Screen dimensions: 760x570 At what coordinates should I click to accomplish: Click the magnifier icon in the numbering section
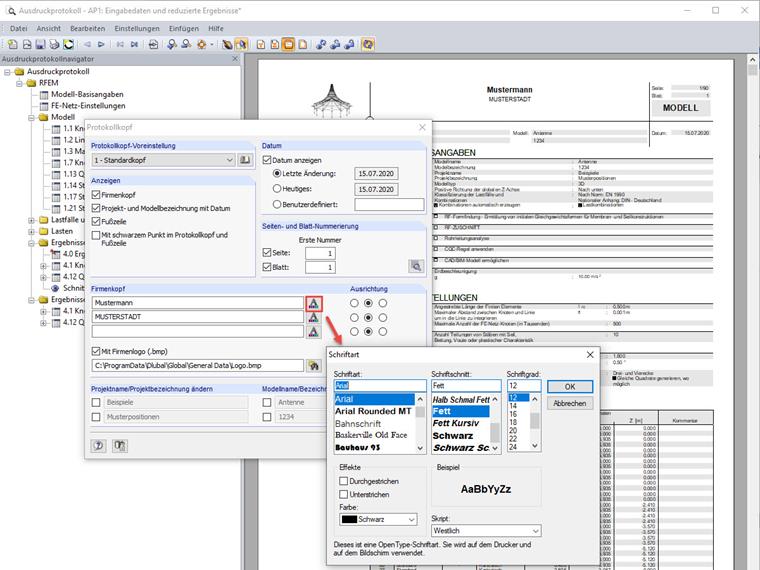pyautogui.click(x=416, y=266)
